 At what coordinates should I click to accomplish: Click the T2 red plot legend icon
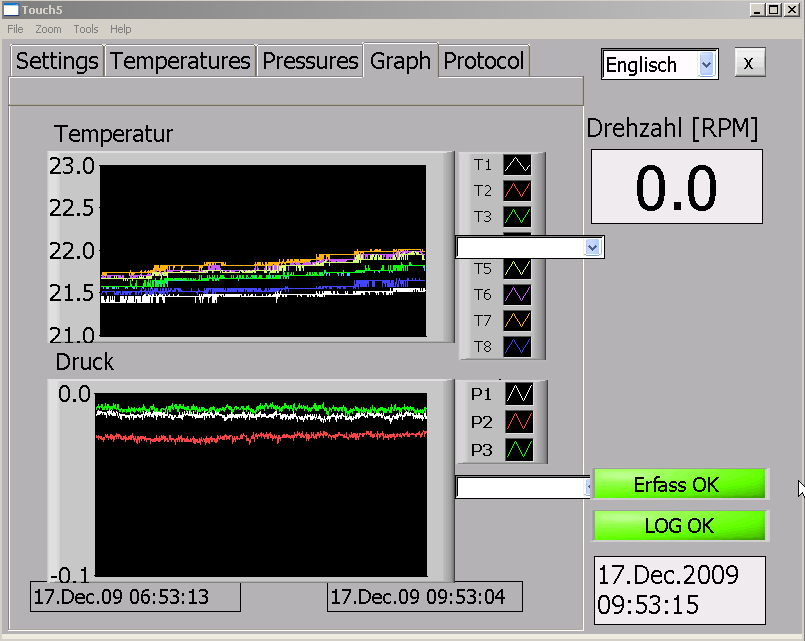click(517, 190)
